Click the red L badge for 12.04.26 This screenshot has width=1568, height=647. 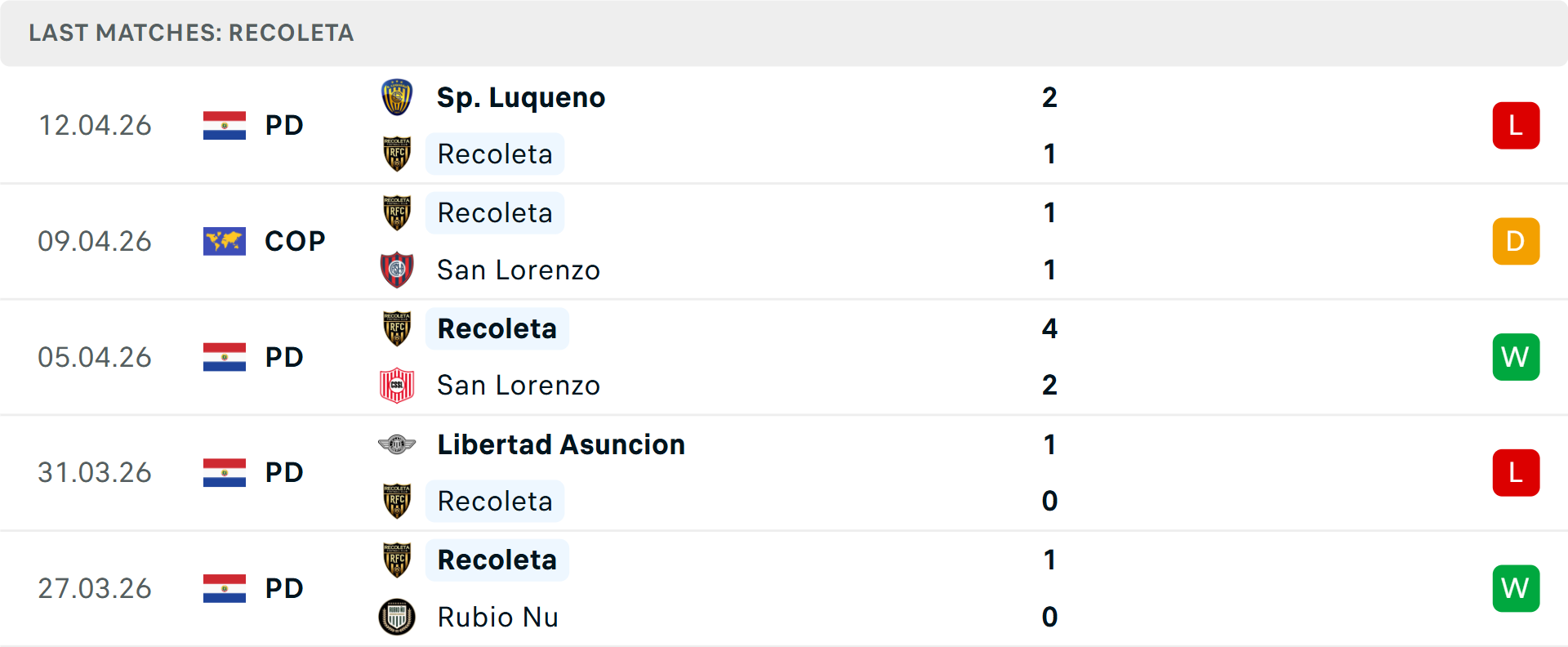[1516, 125]
